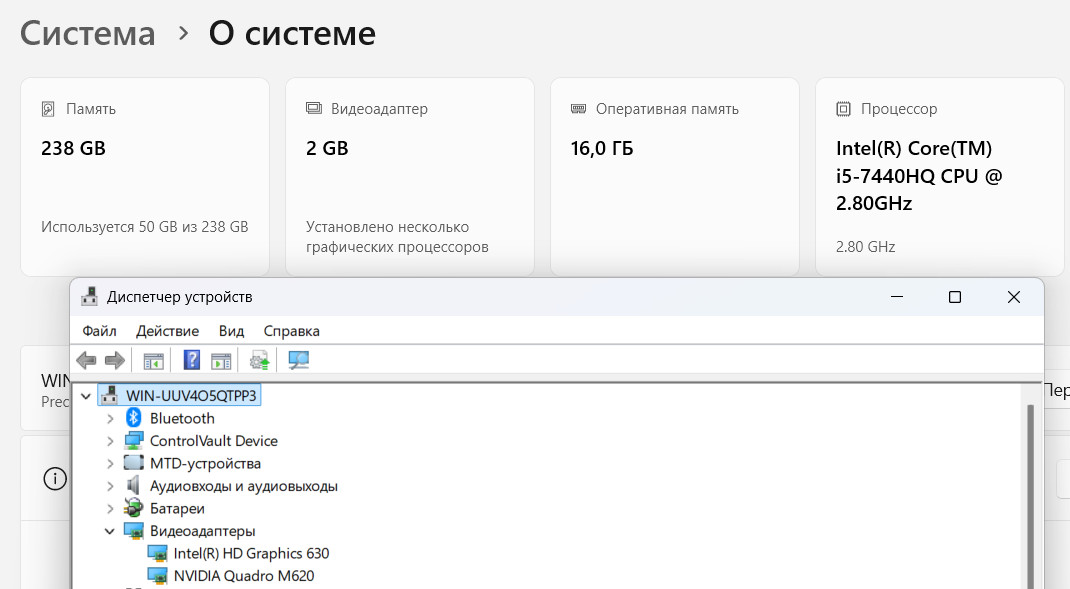
Task: Open the Память storage card
Action: coord(145,177)
